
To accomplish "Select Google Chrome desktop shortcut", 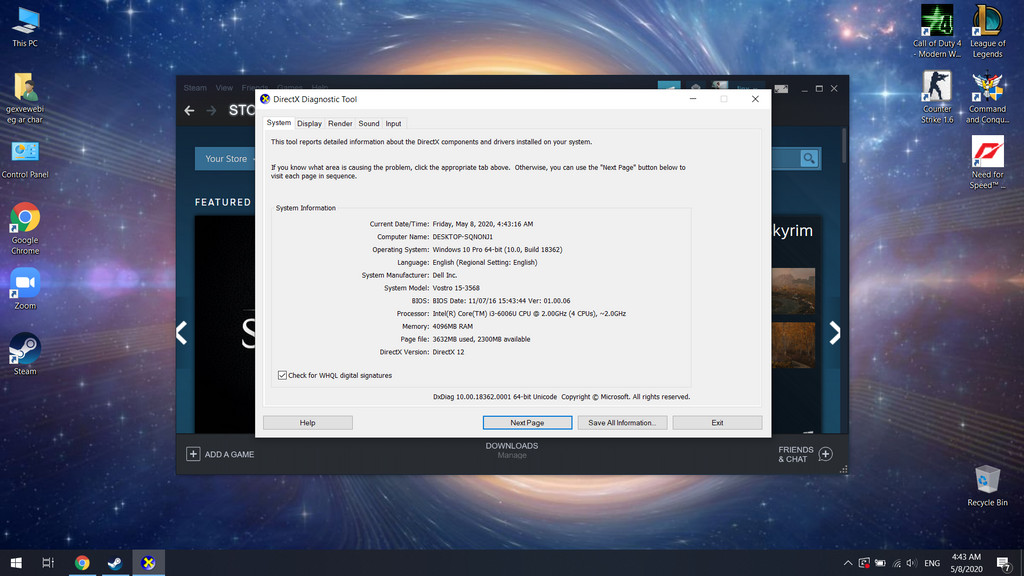I will (x=25, y=229).
